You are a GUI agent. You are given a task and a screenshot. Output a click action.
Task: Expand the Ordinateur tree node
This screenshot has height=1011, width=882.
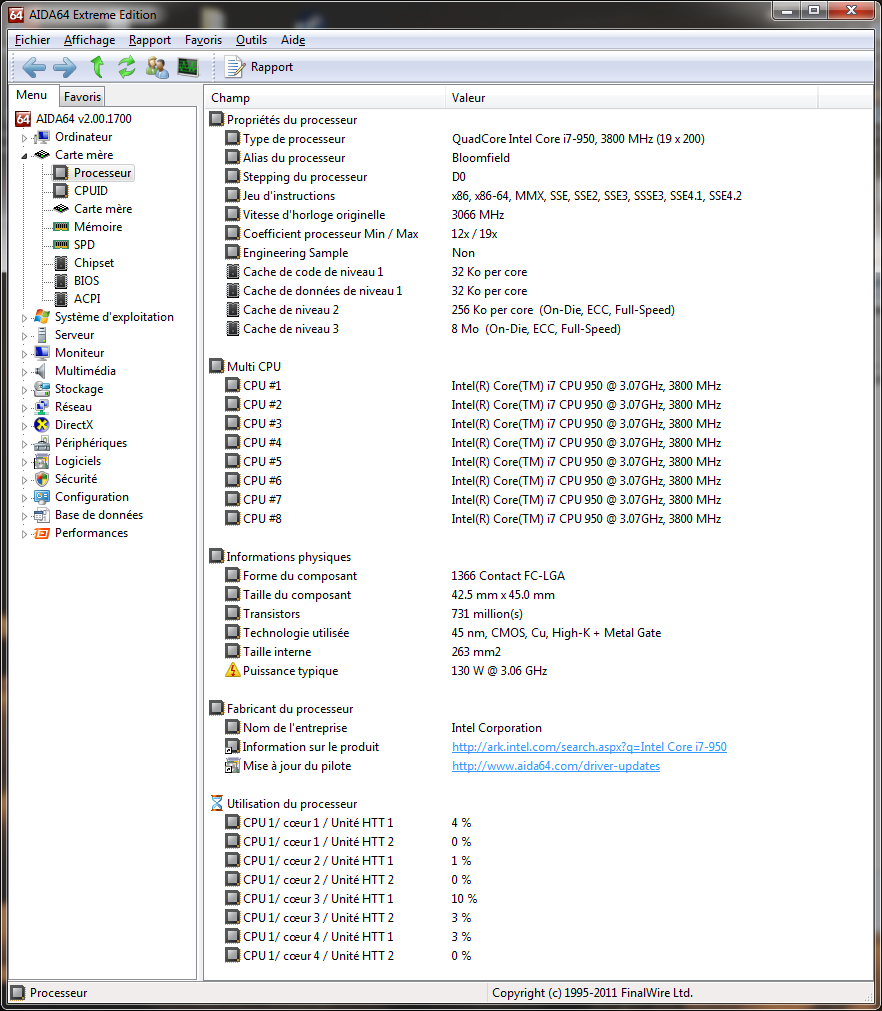pyautogui.click(x=24, y=137)
